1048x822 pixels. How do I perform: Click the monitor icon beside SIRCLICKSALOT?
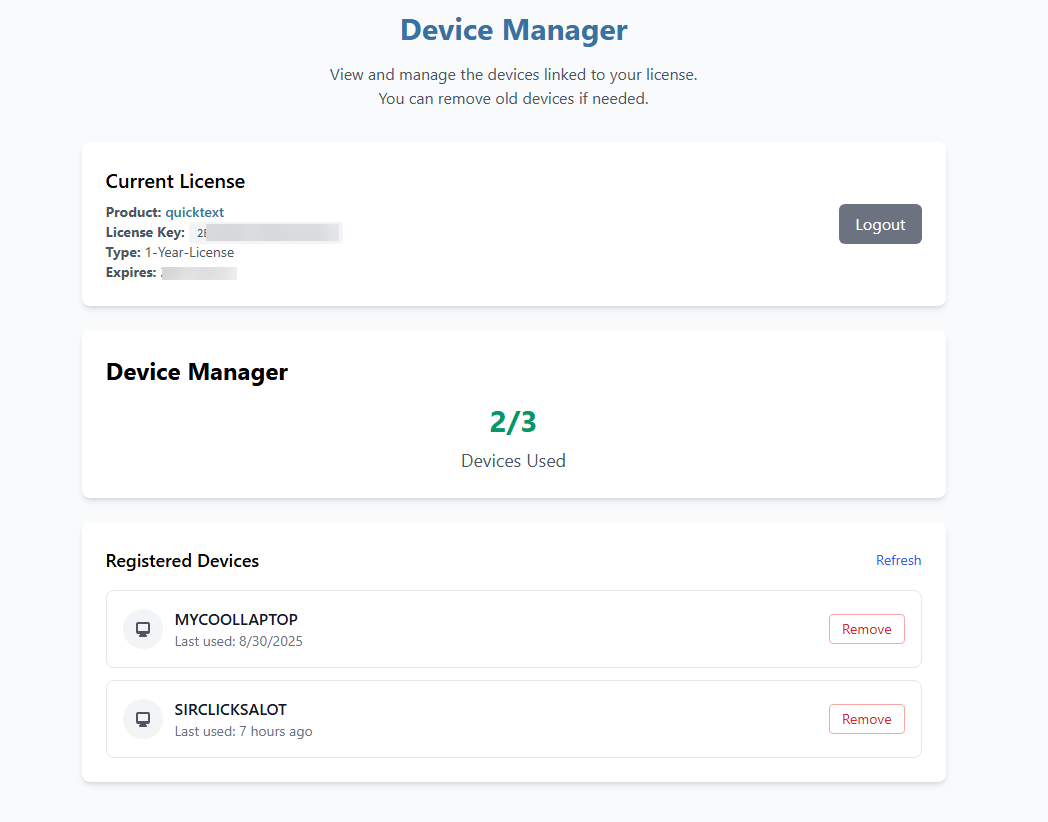(x=143, y=719)
